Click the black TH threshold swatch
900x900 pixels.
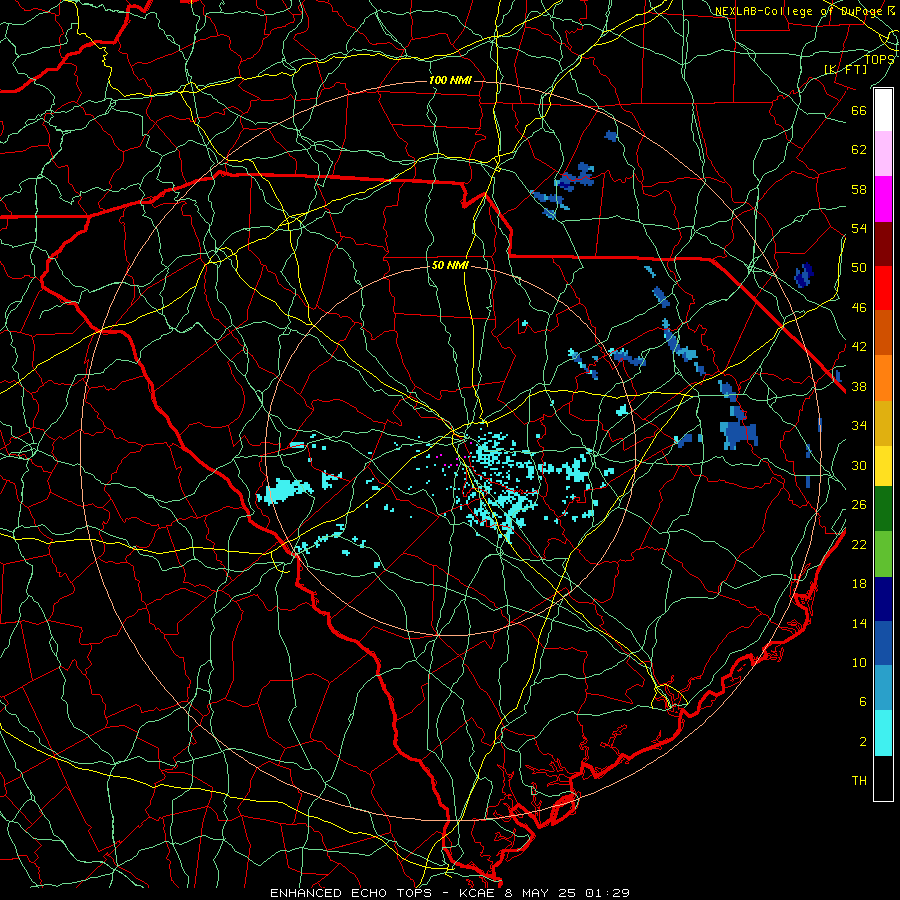[x=883, y=778]
